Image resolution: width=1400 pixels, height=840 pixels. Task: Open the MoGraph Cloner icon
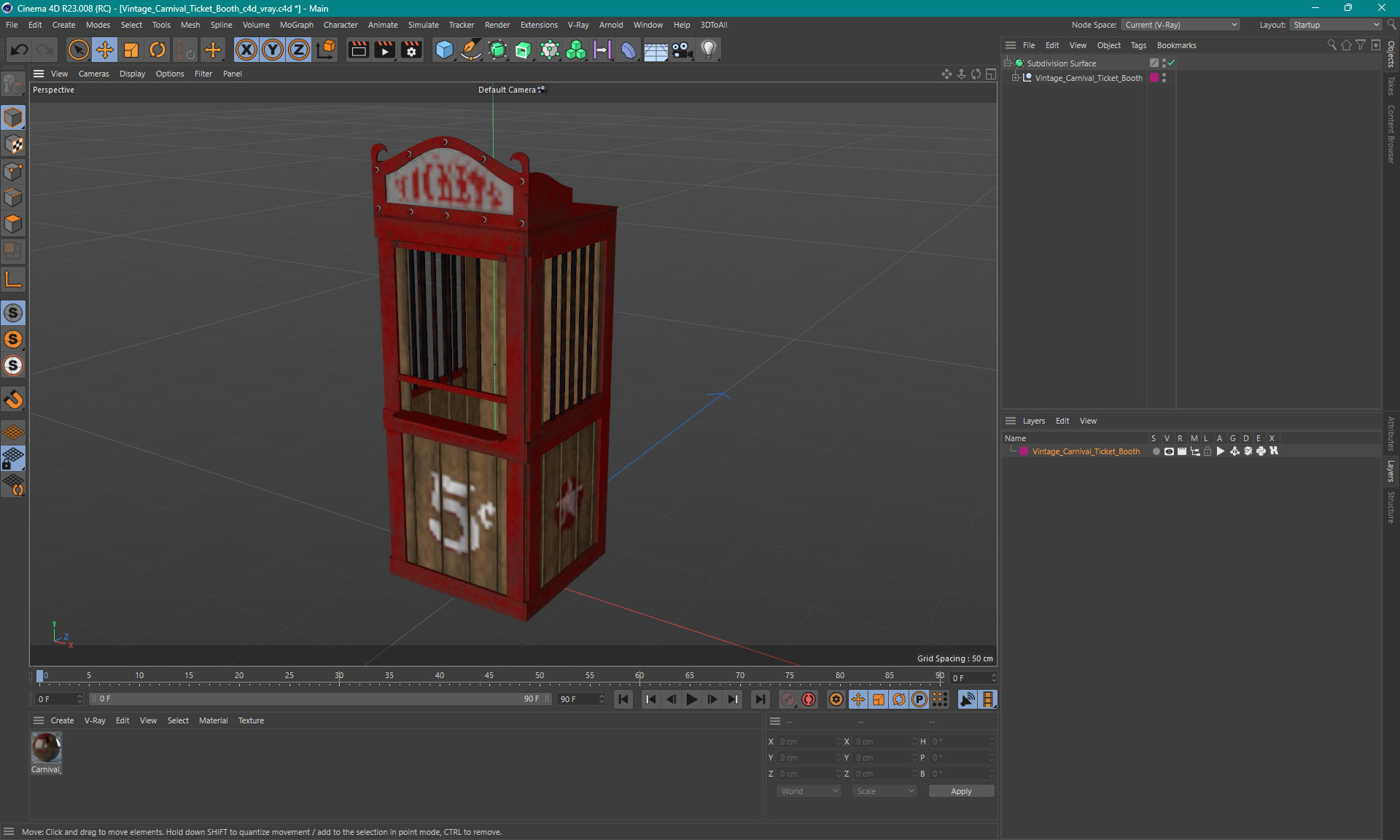[x=576, y=50]
